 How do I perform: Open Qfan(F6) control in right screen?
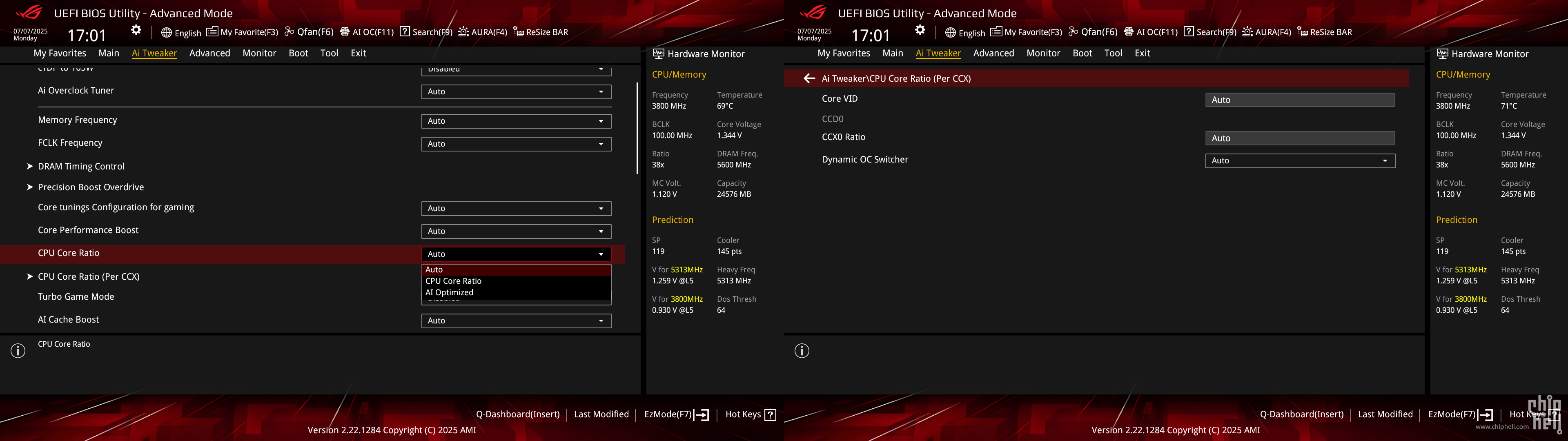coord(1093,32)
